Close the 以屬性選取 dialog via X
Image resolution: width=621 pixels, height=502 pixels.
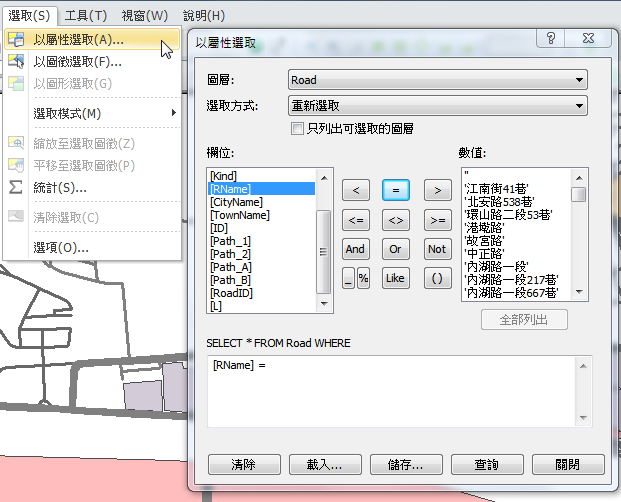pos(589,38)
